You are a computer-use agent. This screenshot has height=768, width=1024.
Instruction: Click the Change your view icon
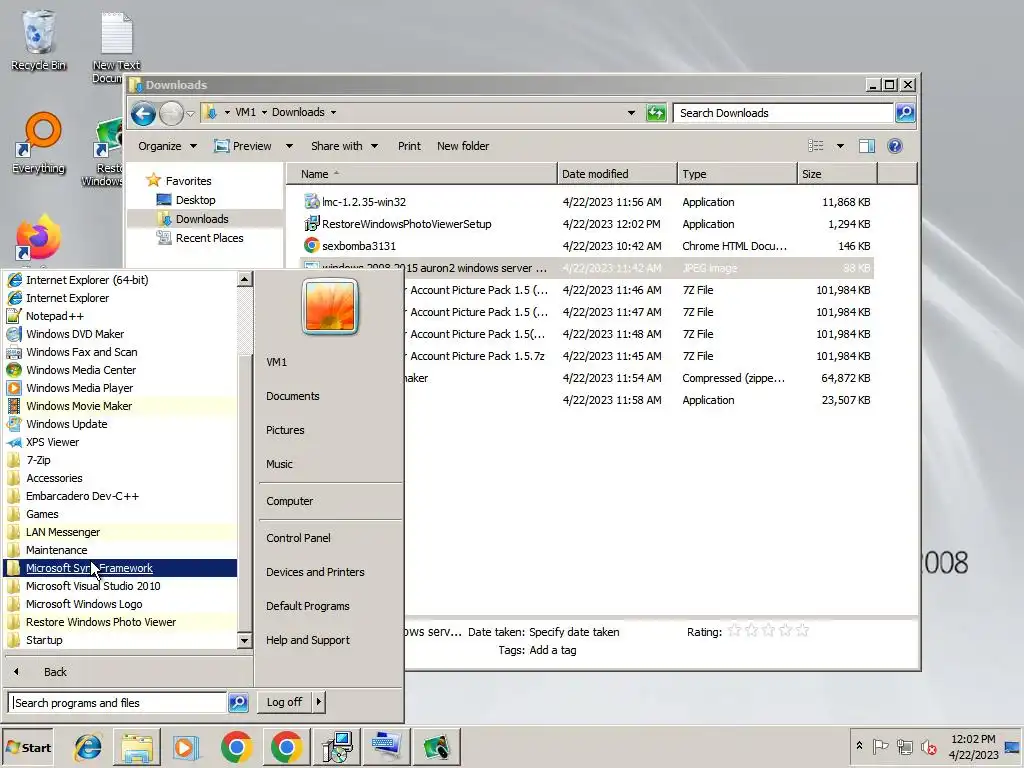point(816,146)
